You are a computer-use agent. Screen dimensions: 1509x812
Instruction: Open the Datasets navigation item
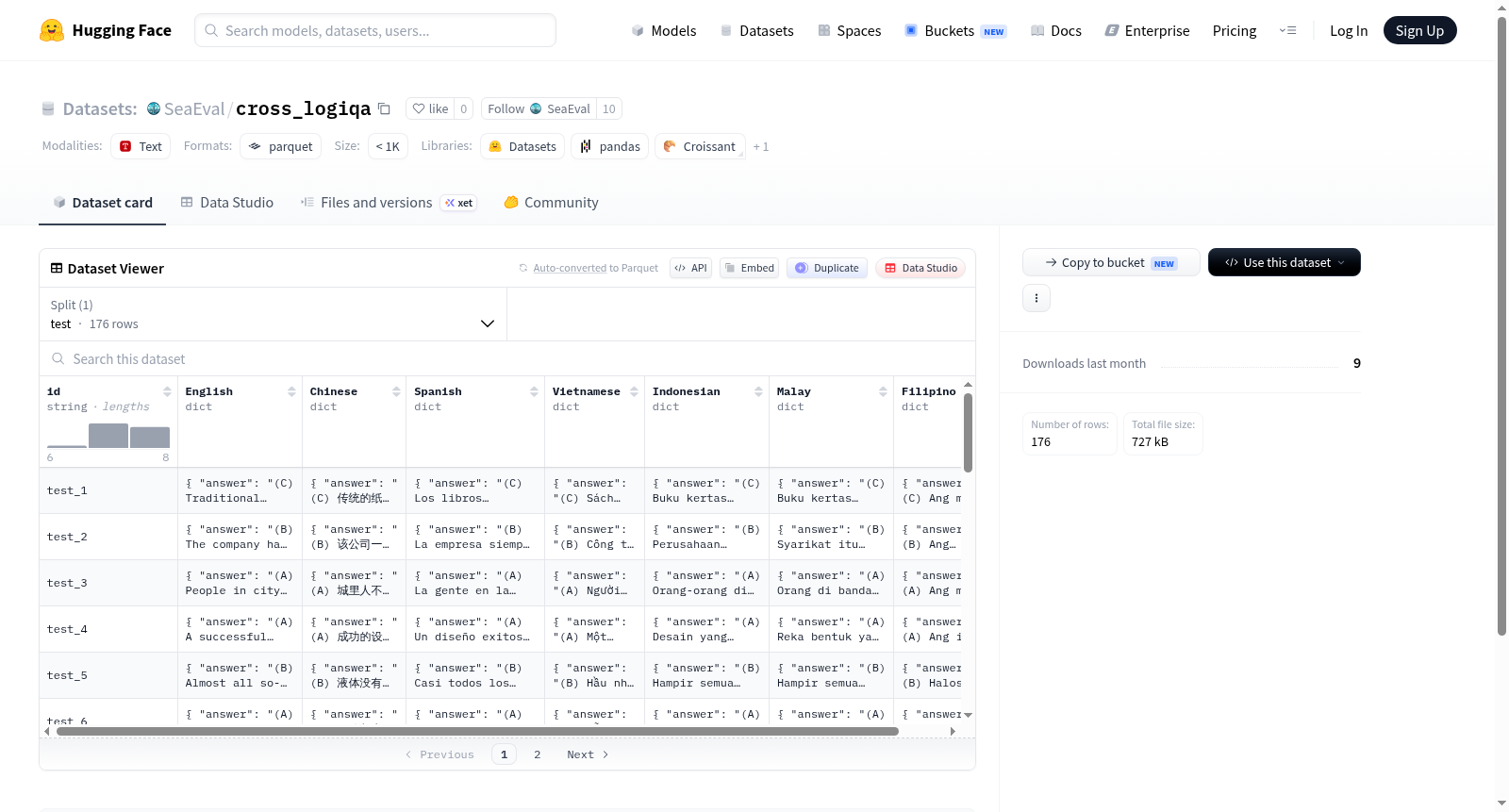(756, 30)
